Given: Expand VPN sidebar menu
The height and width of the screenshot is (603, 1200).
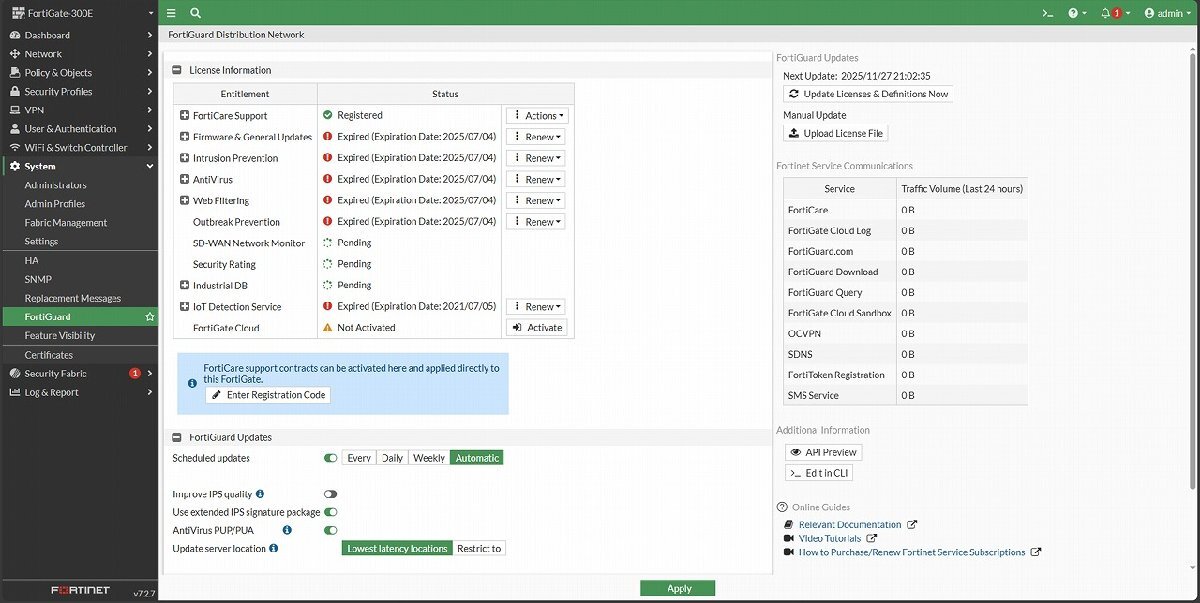Looking at the screenshot, I should point(79,110).
